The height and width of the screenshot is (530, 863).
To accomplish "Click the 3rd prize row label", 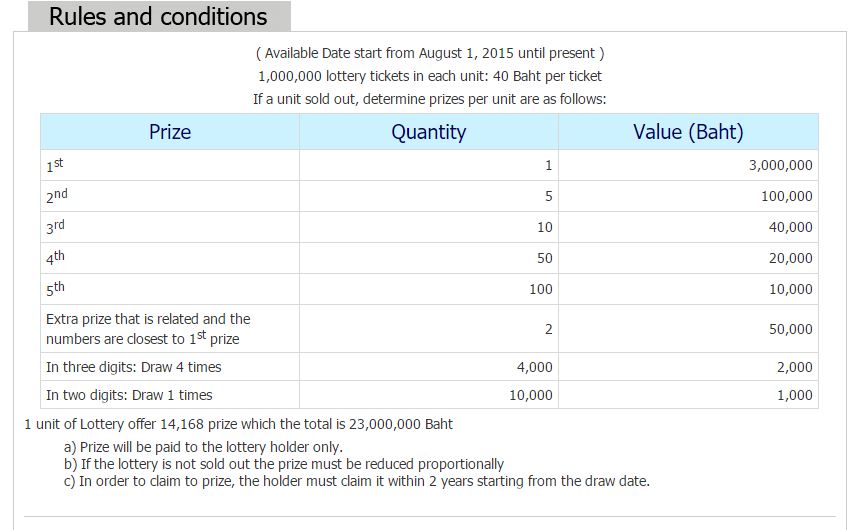I will tap(56, 227).
